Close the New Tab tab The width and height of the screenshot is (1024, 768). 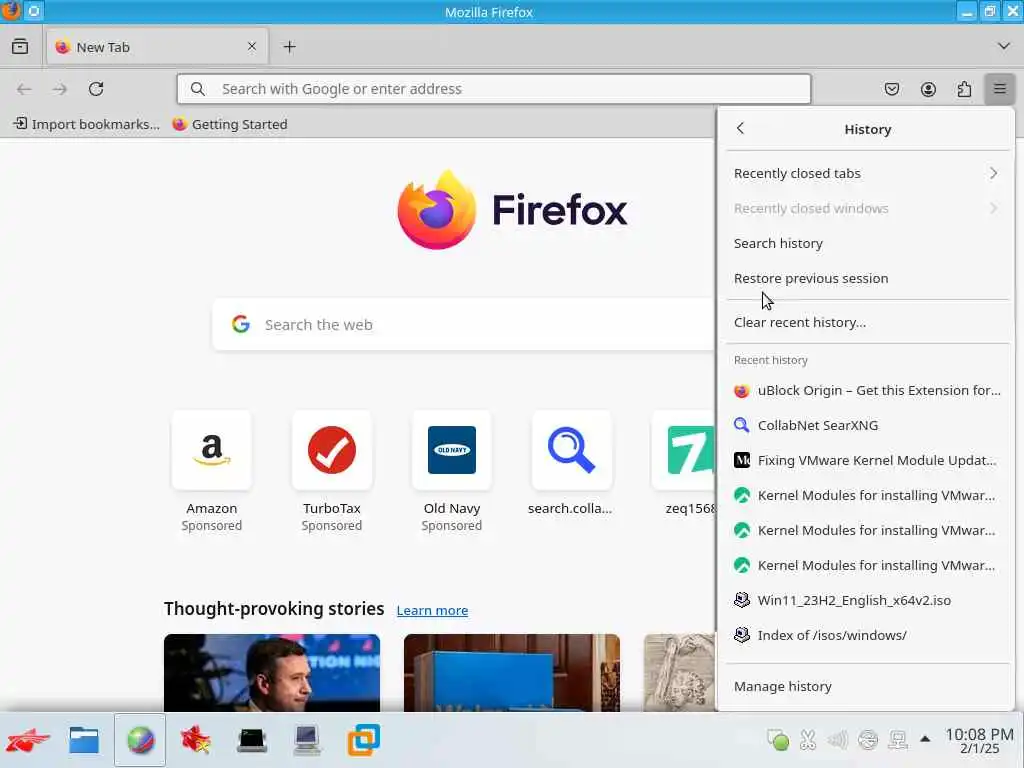(x=252, y=46)
